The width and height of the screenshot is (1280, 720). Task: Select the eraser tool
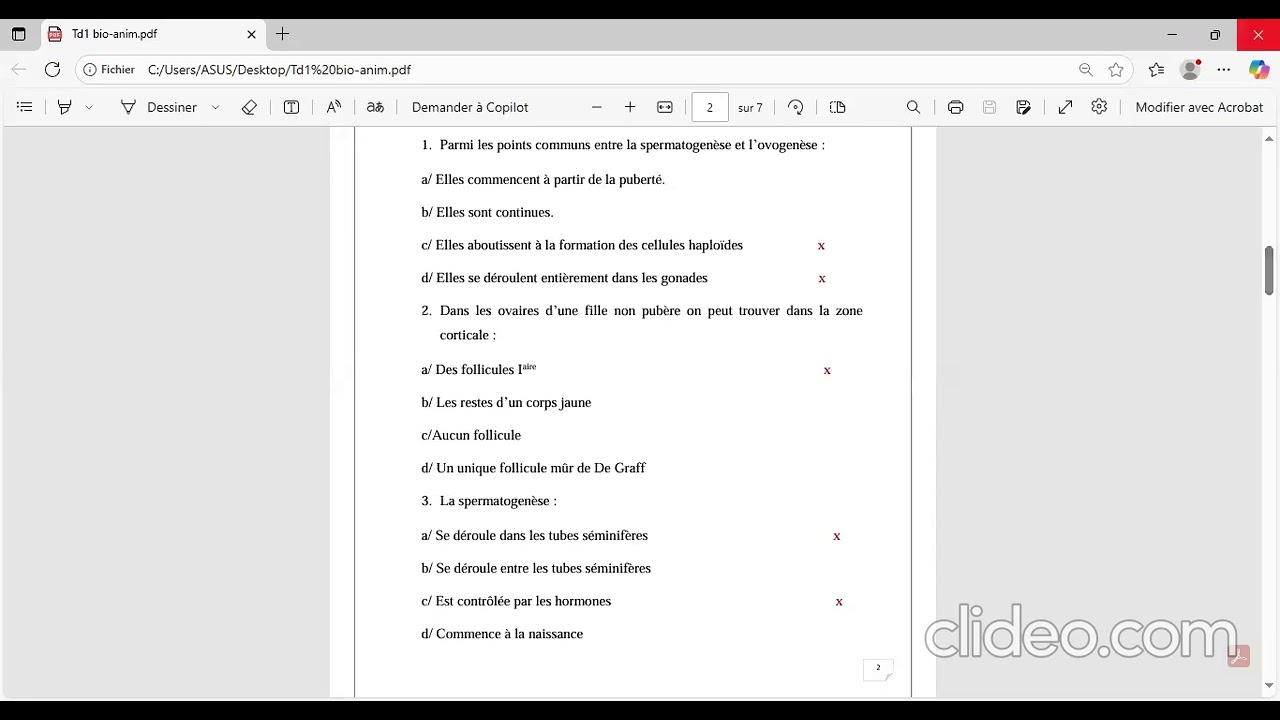(249, 107)
